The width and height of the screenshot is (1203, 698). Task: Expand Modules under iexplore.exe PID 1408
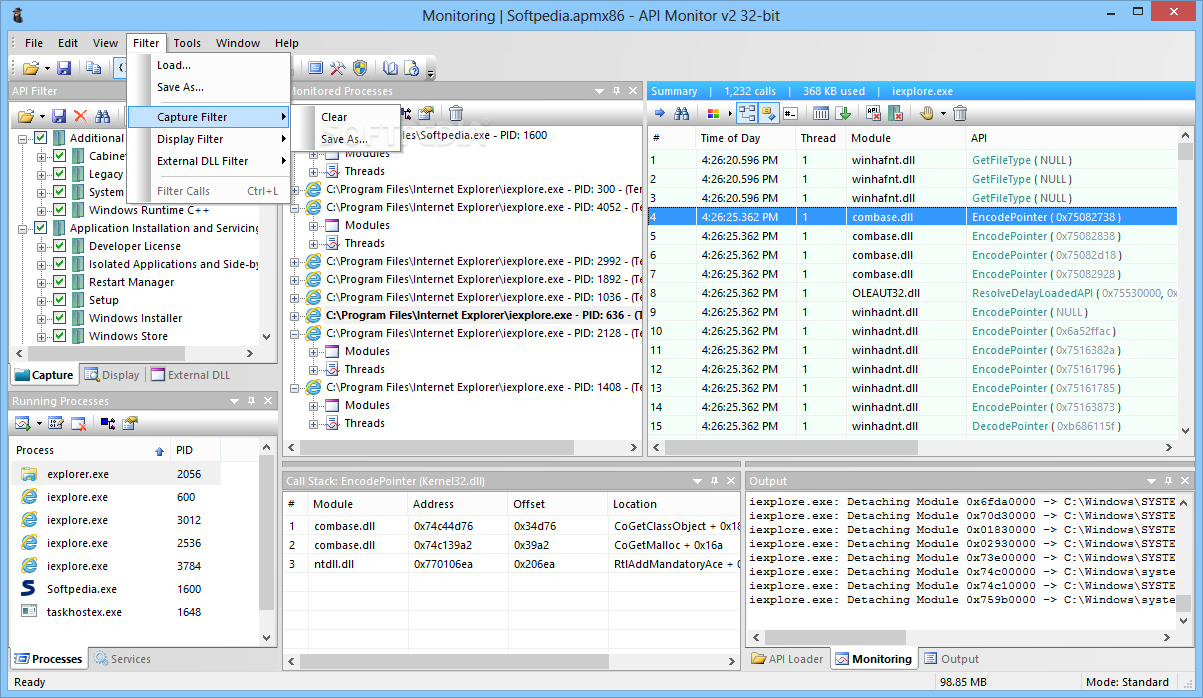click(x=314, y=405)
